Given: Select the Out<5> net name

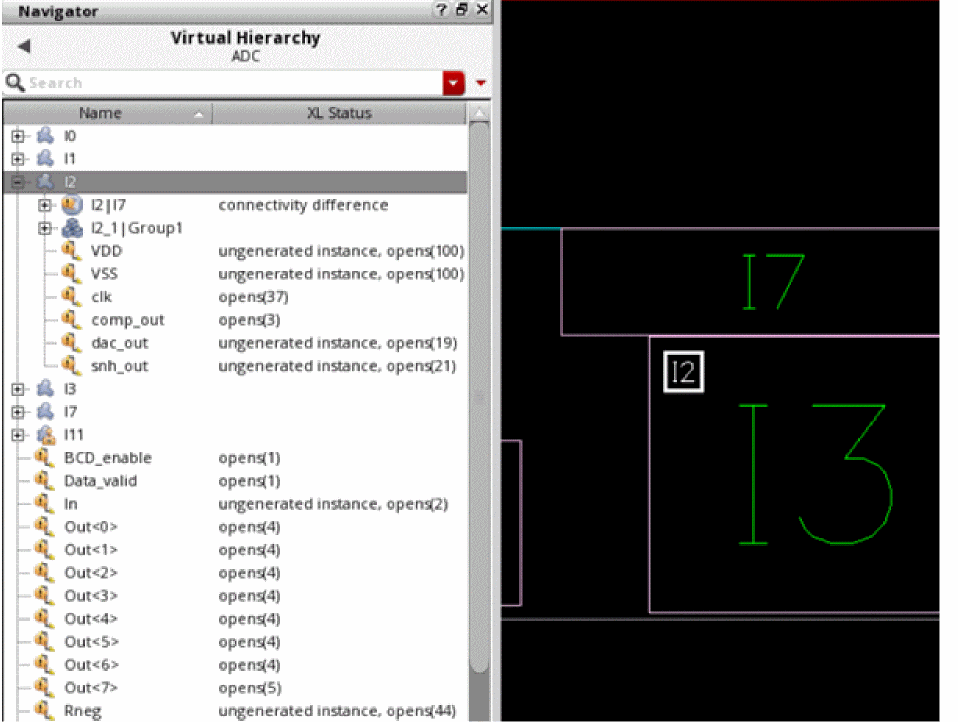Looking at the screenshot, I should (x=91, y=642).
